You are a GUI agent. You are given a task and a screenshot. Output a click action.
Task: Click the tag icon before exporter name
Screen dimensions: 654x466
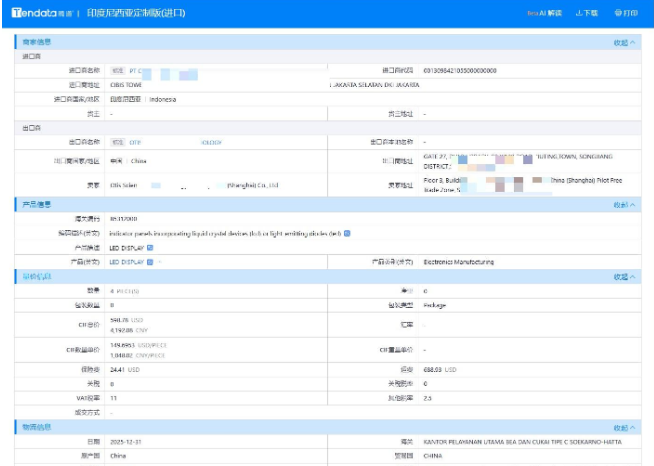[x=117, y=142]
